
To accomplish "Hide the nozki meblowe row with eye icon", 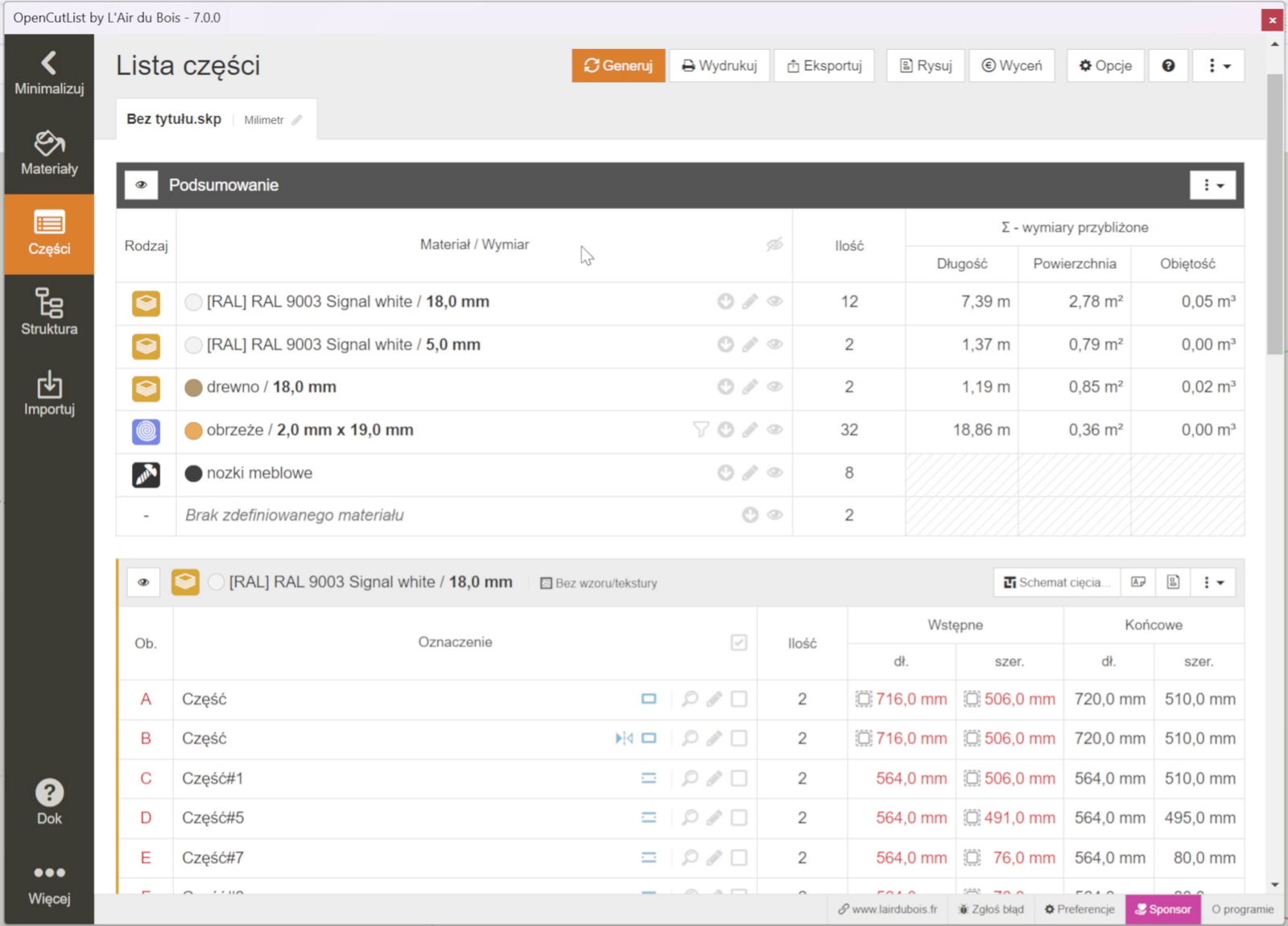I will (774, 473).
